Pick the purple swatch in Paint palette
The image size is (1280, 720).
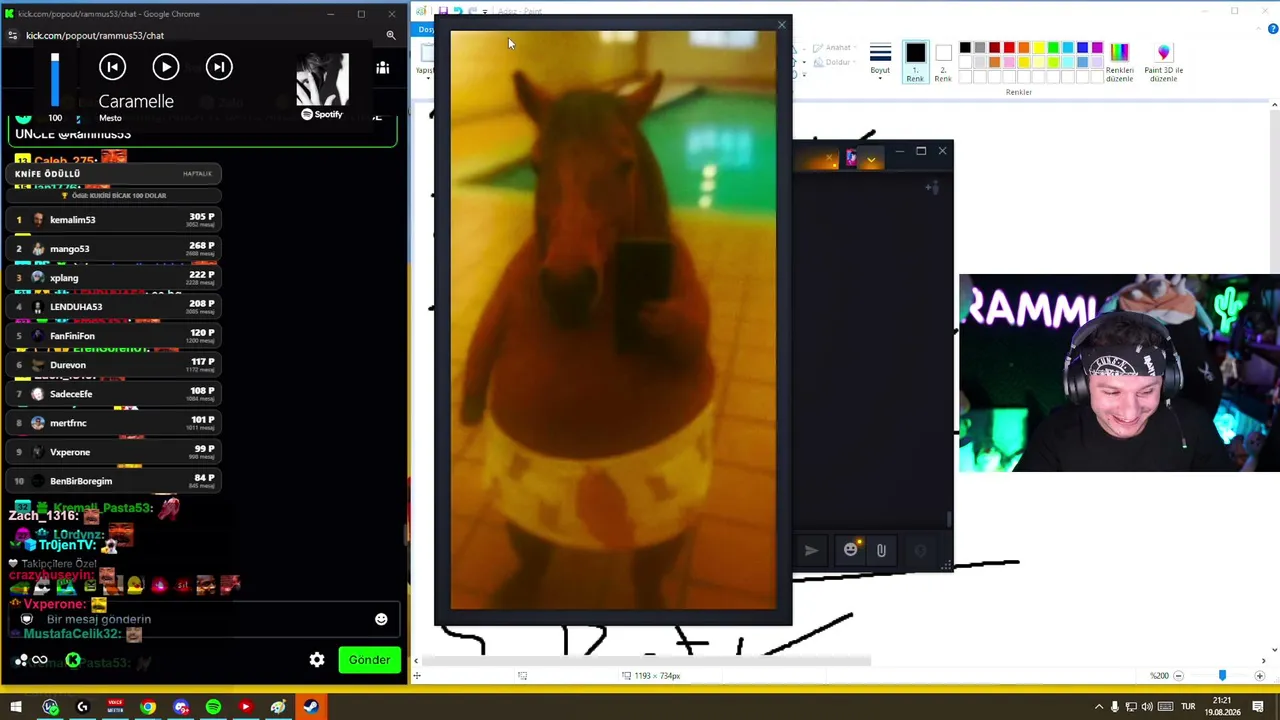pyautogui.click(x=1097, y=47)
